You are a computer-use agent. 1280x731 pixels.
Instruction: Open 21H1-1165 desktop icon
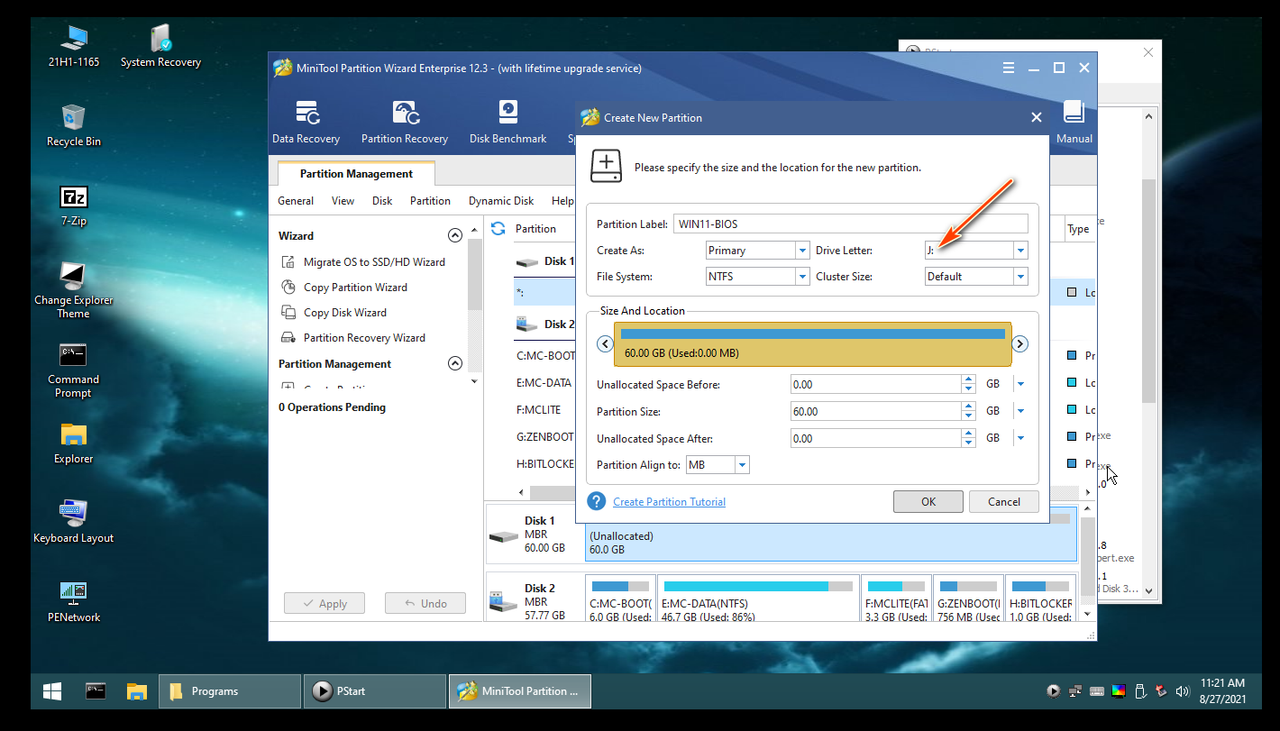74,46
